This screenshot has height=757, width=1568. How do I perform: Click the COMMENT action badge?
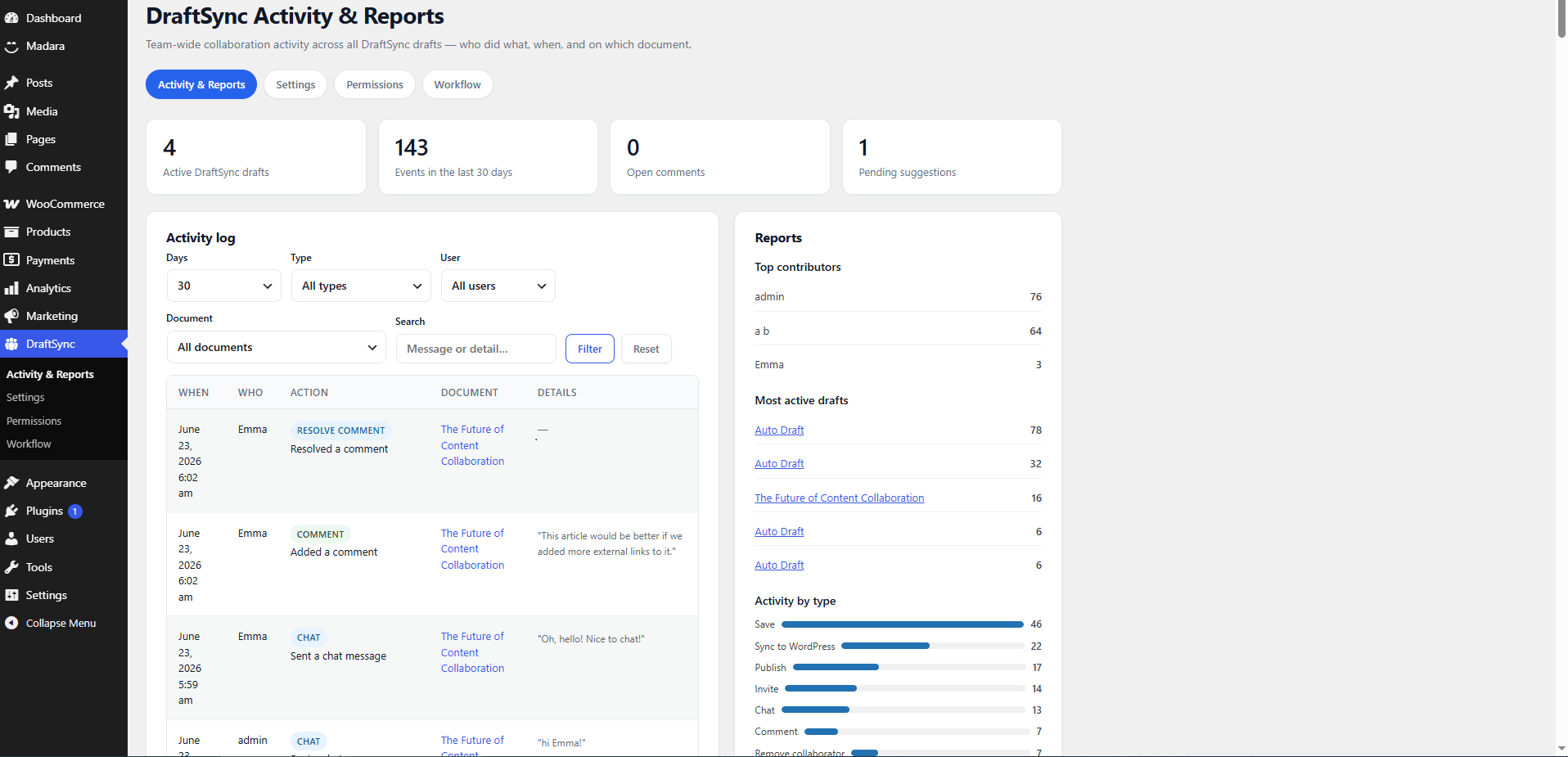click(320, 534)
